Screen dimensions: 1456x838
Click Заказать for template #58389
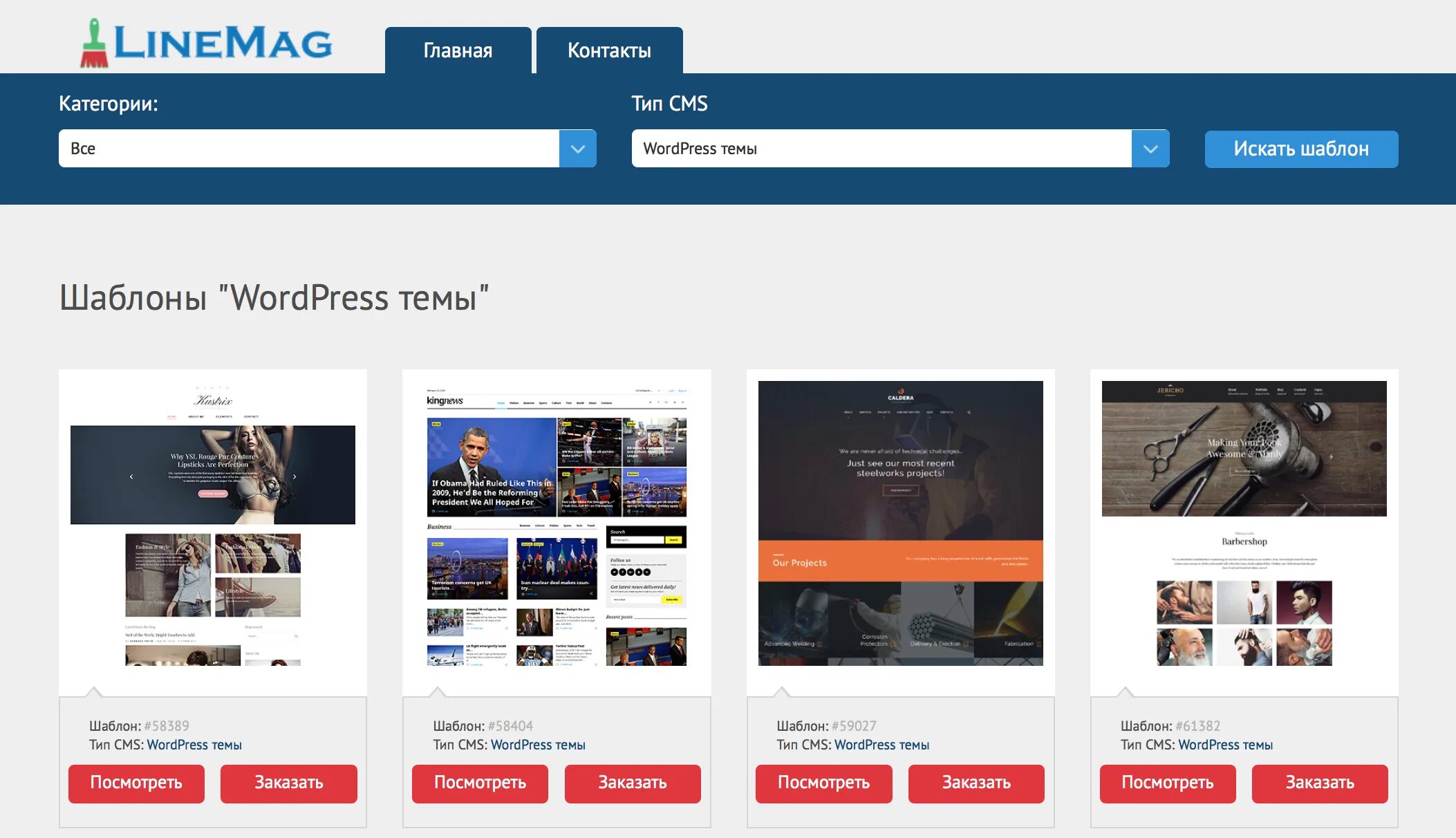(x=288, y=783)
